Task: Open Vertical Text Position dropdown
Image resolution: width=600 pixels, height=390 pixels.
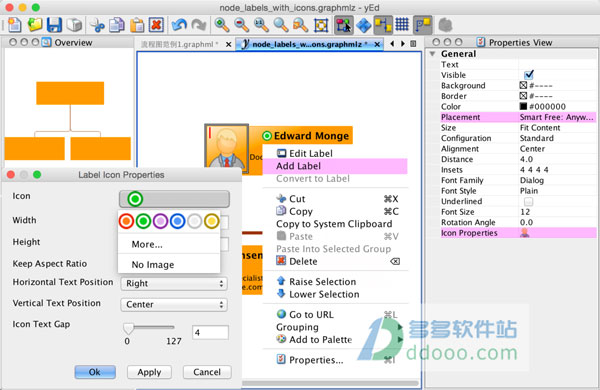Action: pos(174,305)
